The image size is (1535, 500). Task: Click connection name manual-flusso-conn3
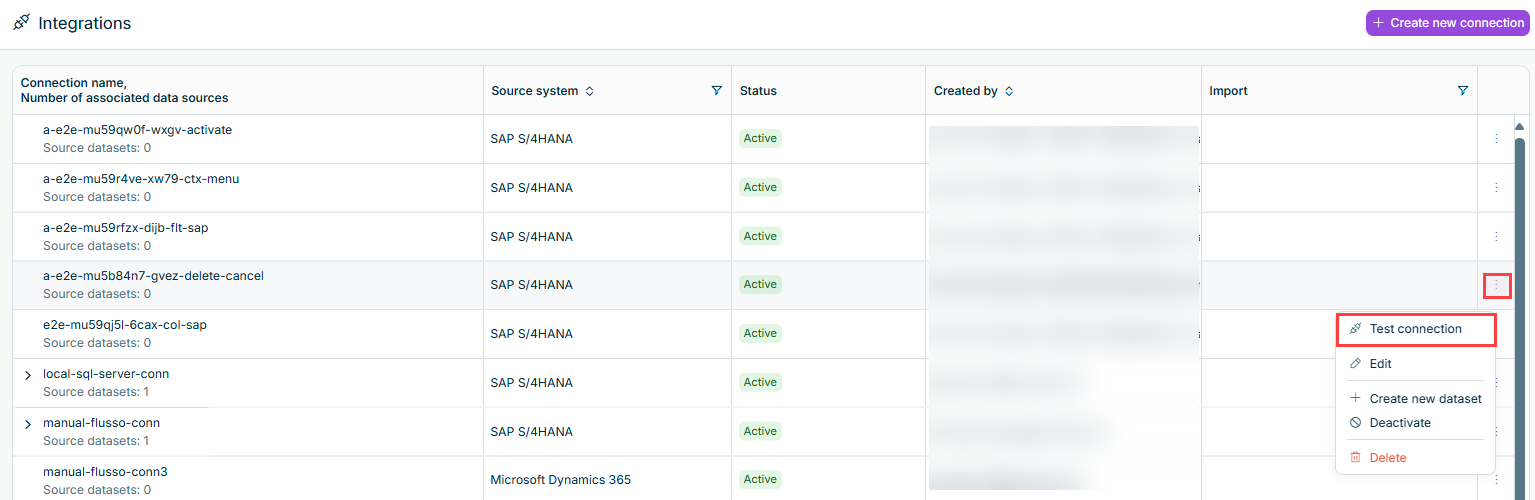click(105, 471)
